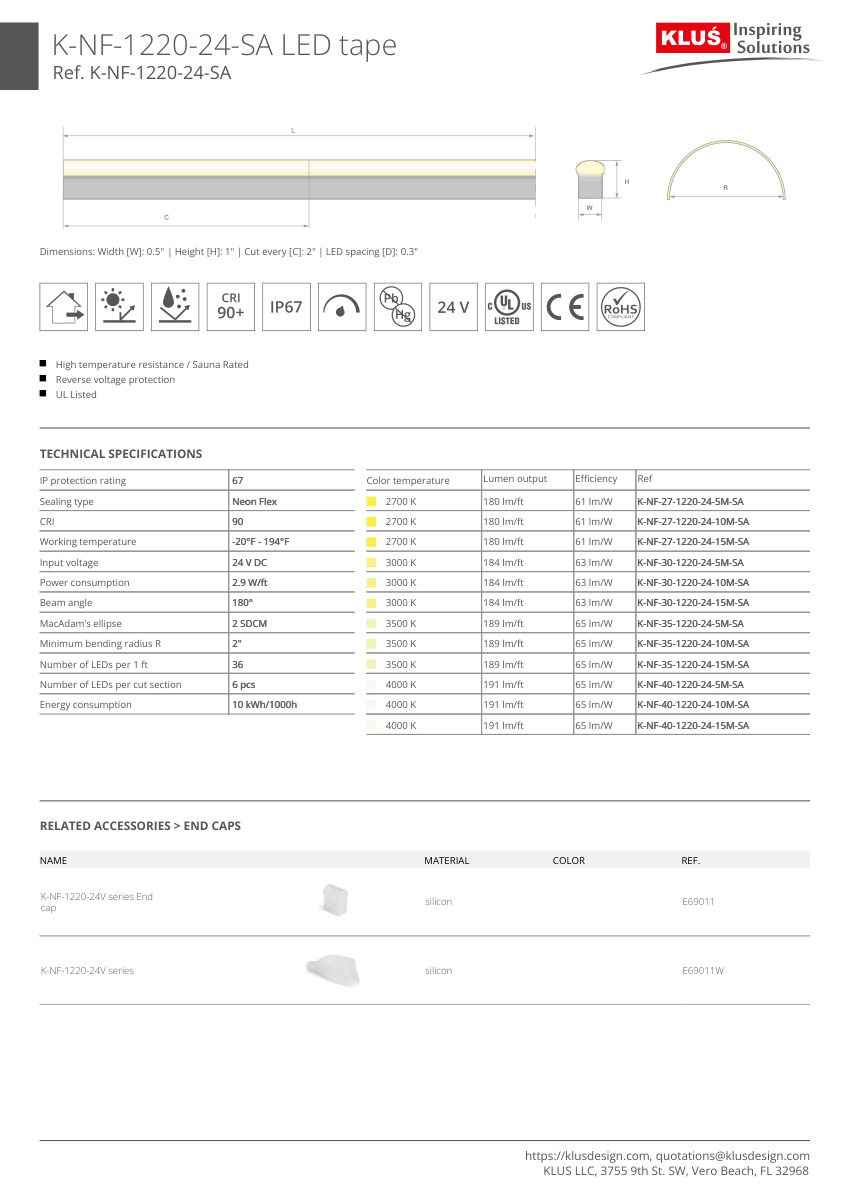Select reference K-NF-30-1220-24-5M-SA
Viewport: 850px width, 1203px height.
point(690,562)
